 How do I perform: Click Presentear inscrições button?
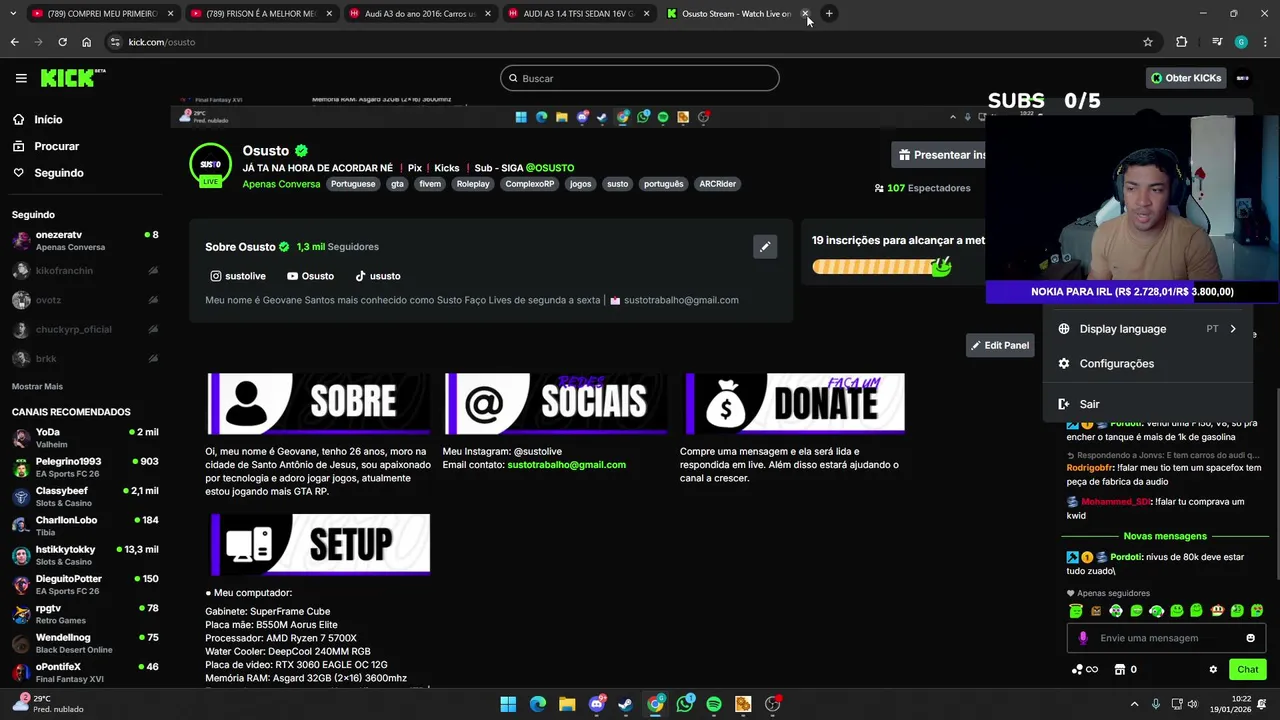[x=940, y=155]
